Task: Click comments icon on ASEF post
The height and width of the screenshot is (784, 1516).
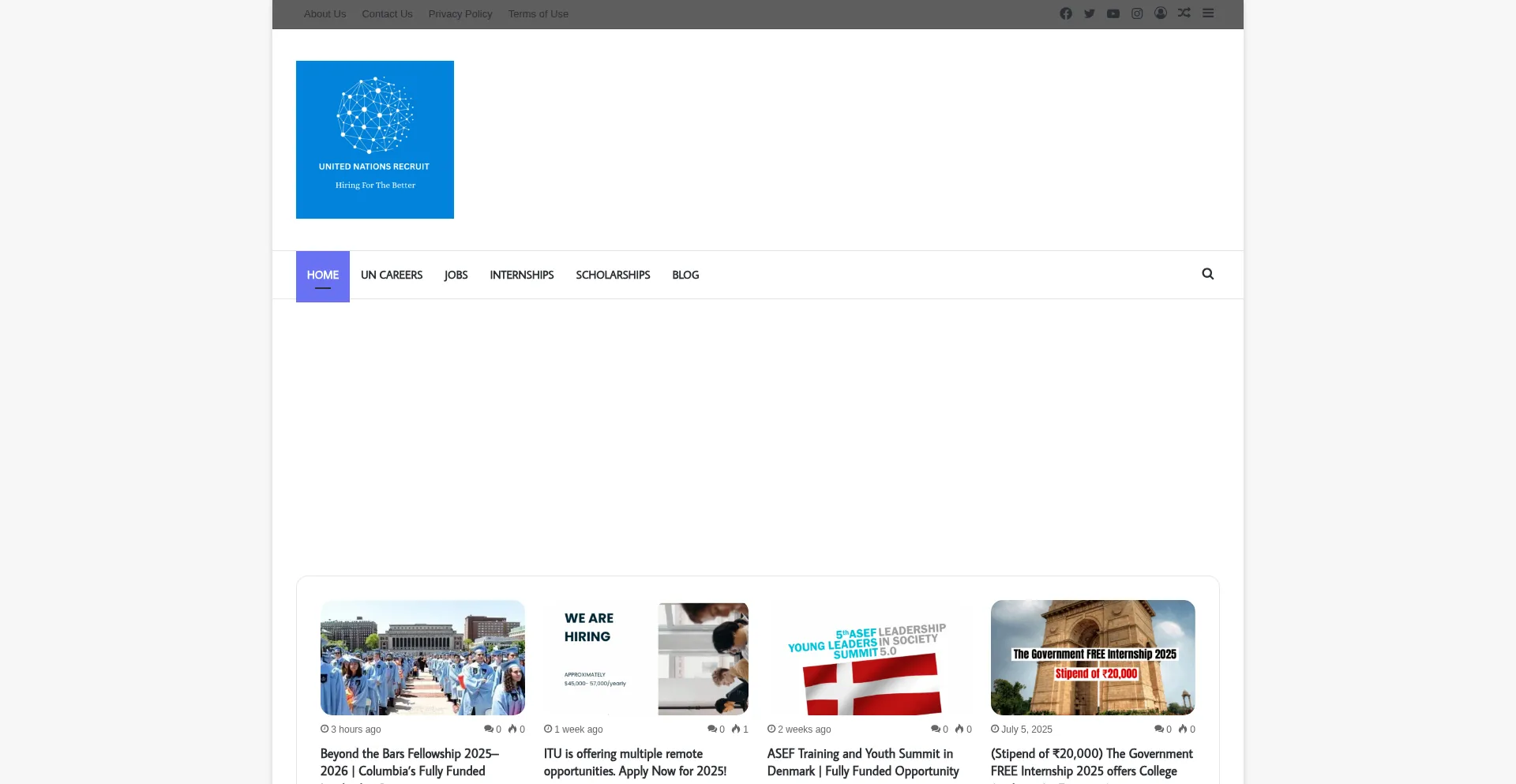Action: [x=935, y=729]
